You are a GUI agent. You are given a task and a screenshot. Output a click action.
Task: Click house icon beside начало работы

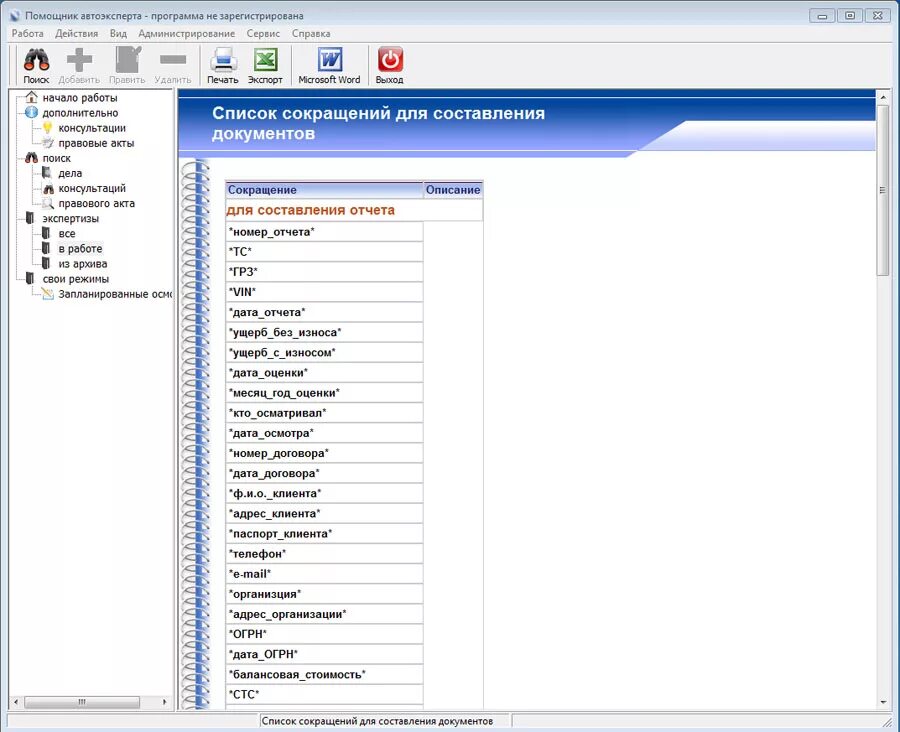point(32,97)
